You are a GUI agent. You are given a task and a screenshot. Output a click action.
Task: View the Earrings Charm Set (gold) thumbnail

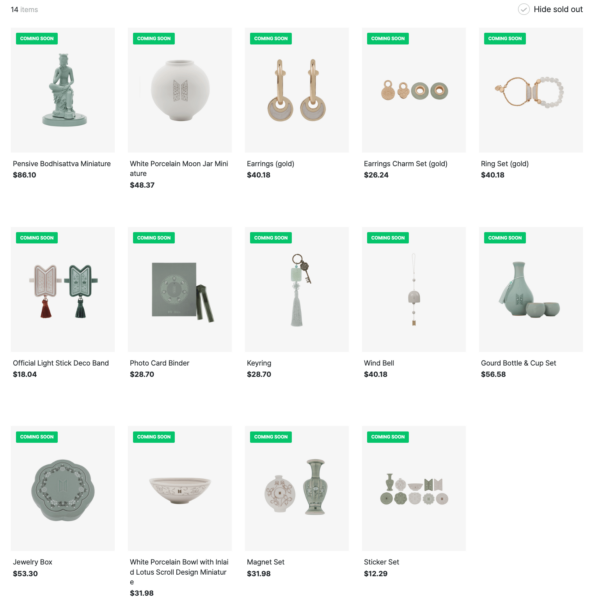coord(414,90)
